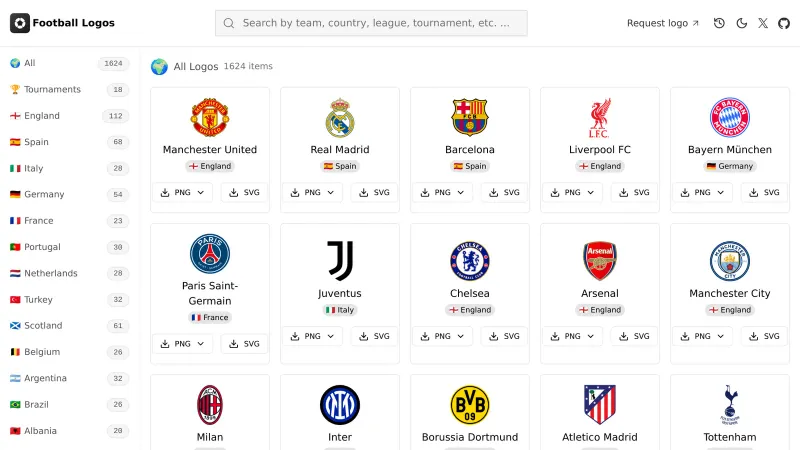Expand the PNG dropdown for Barcelona
This screenshot has height=450, width=800.
(443, 193)
